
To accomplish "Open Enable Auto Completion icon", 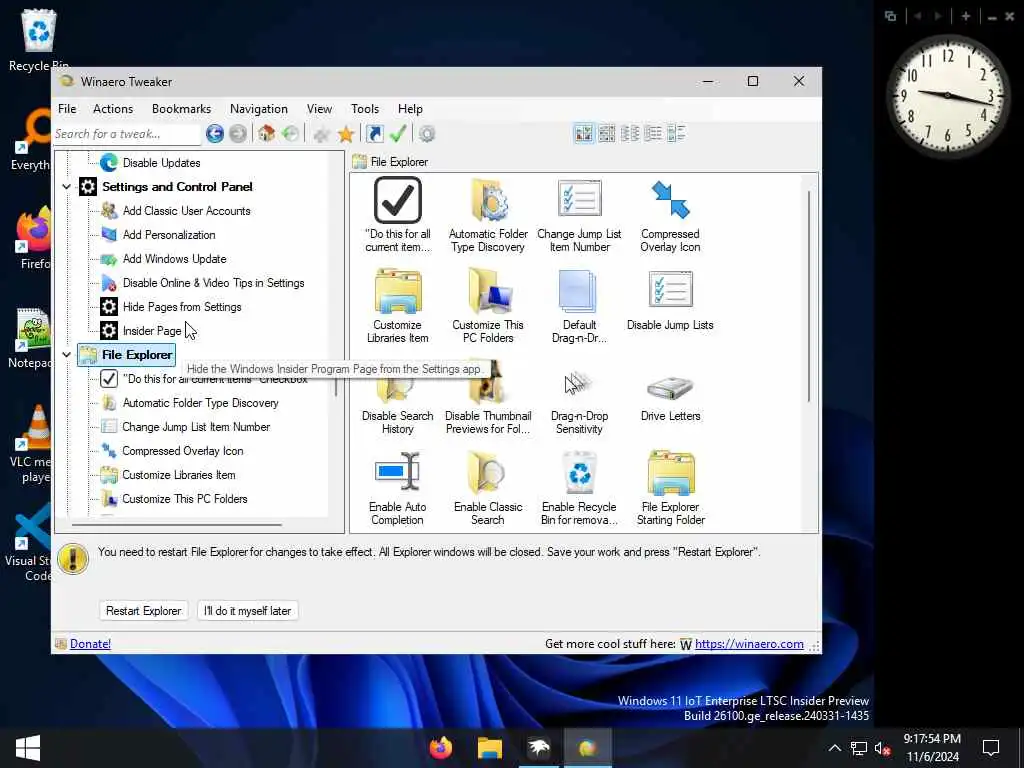I will tap(398, 487).
